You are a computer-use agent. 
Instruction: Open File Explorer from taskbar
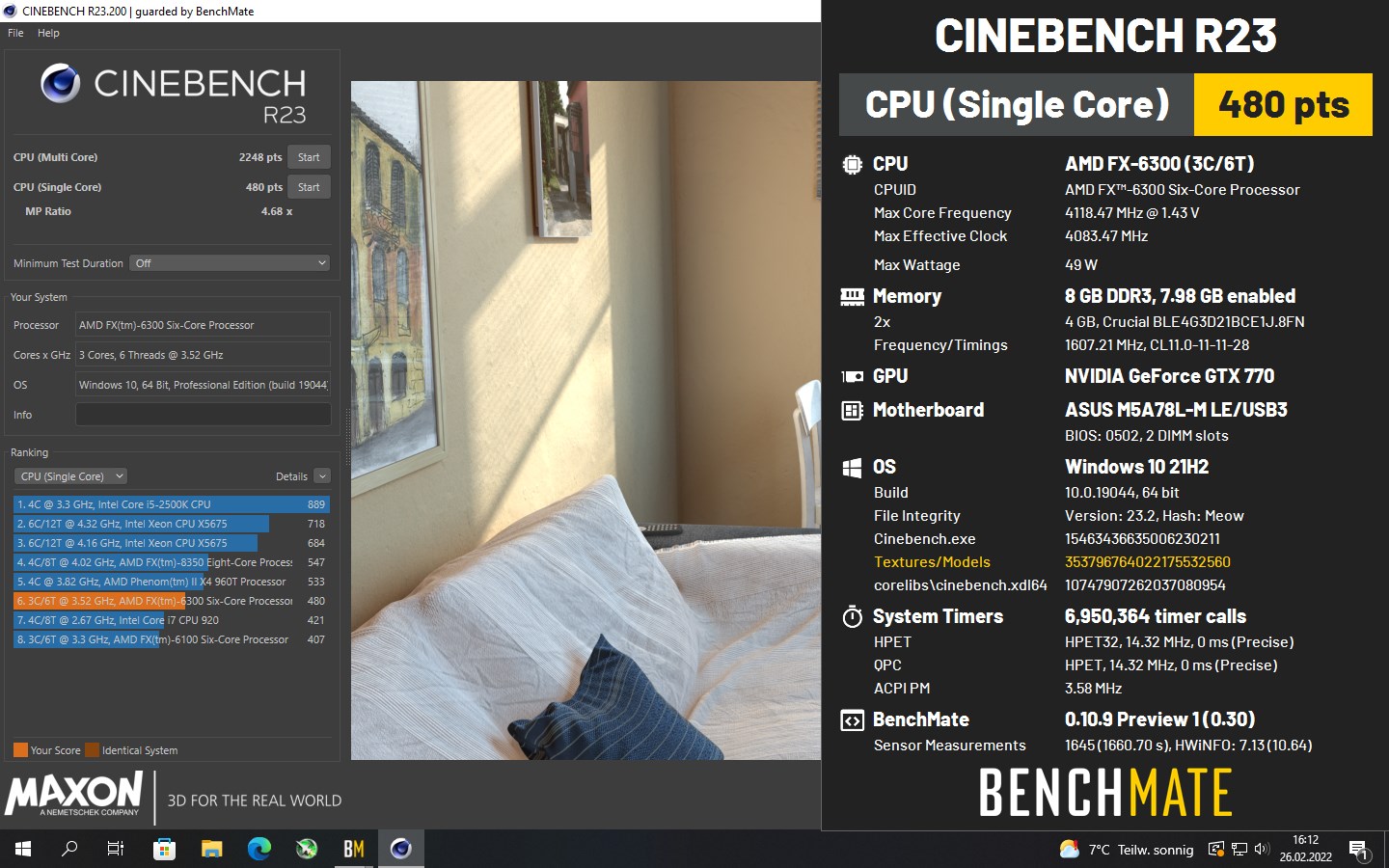coord(211,849)
